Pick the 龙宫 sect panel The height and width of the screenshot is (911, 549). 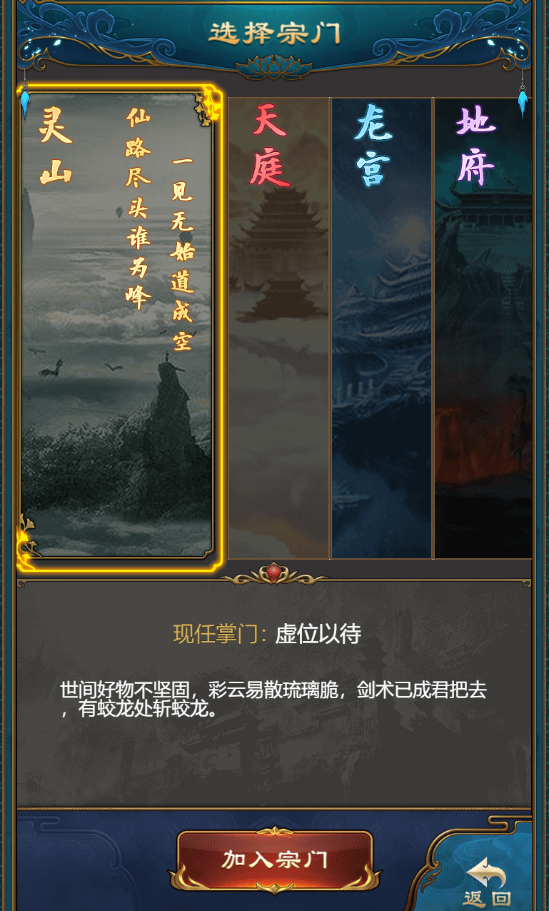382,328
